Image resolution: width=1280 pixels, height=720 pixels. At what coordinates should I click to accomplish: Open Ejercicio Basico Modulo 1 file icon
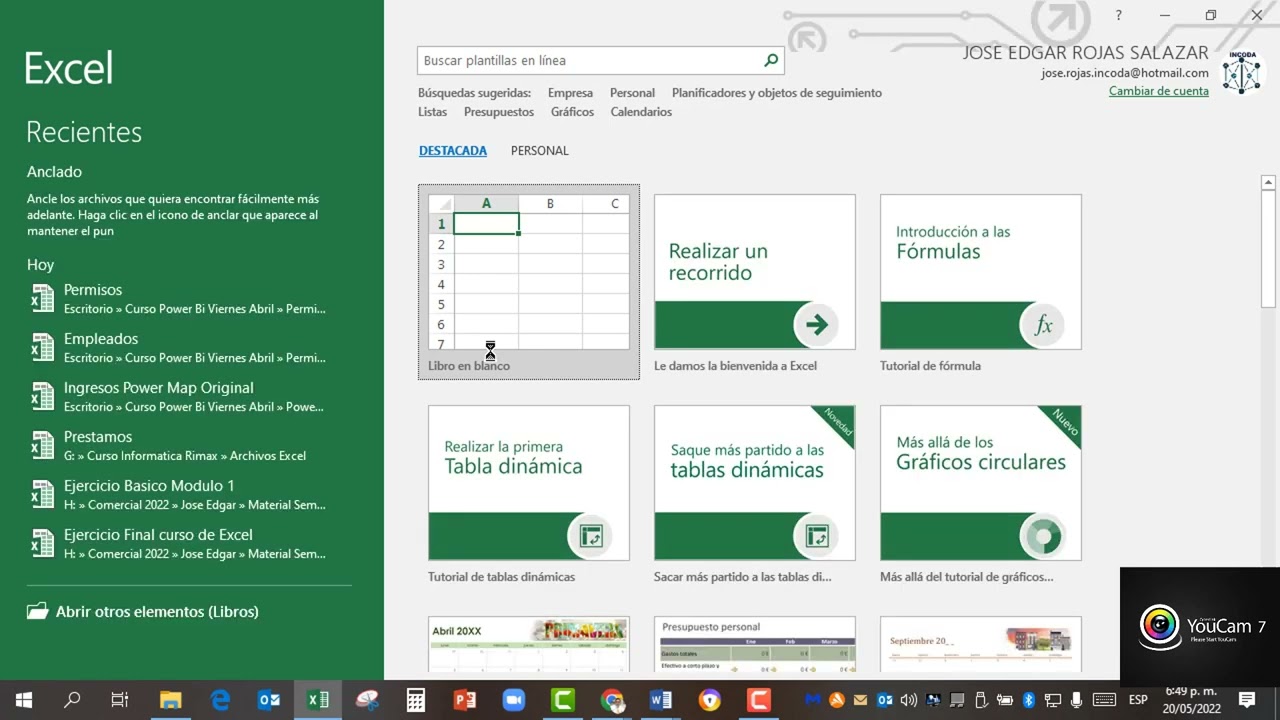(x=42, y=495)
